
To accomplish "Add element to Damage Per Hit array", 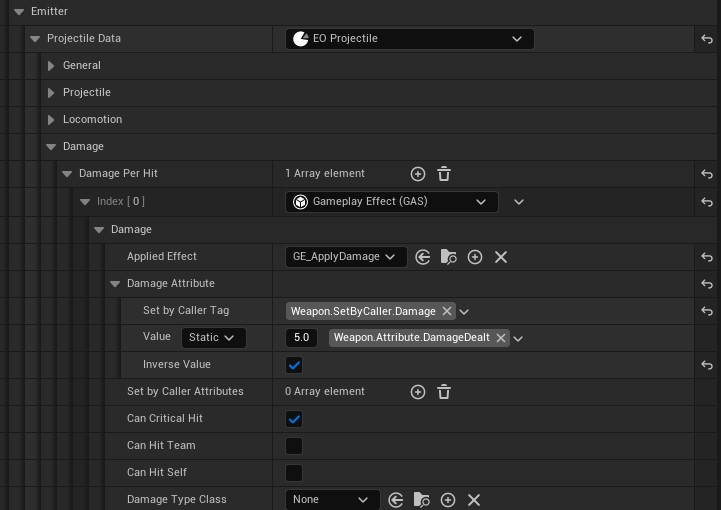I will click(418, 174).
